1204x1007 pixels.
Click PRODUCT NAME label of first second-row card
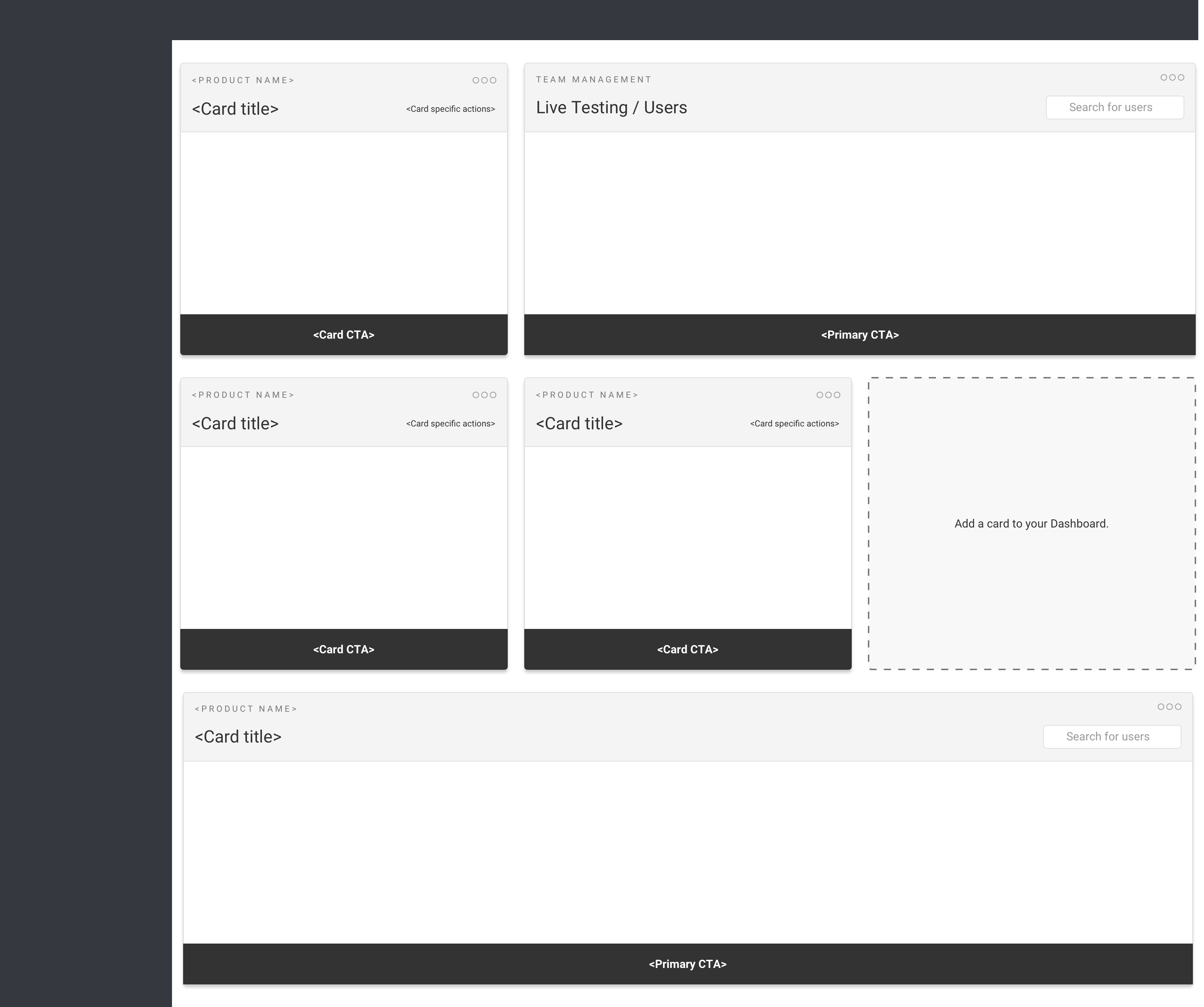coord(243,395)
